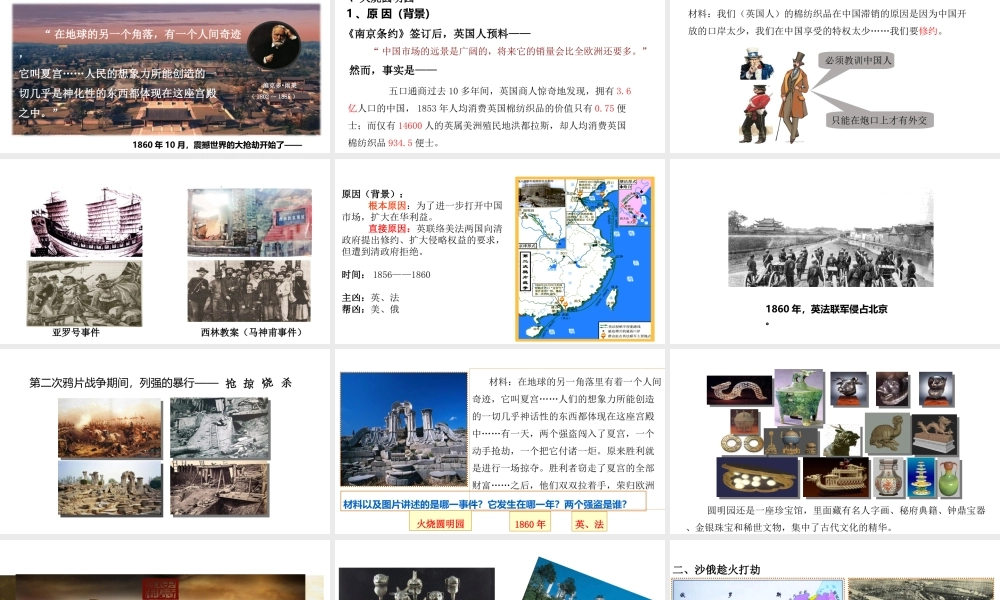Viewport: 1000px width, 600px height.
Task: Click the color photo of stone ruins field
Action: [110, 489]
